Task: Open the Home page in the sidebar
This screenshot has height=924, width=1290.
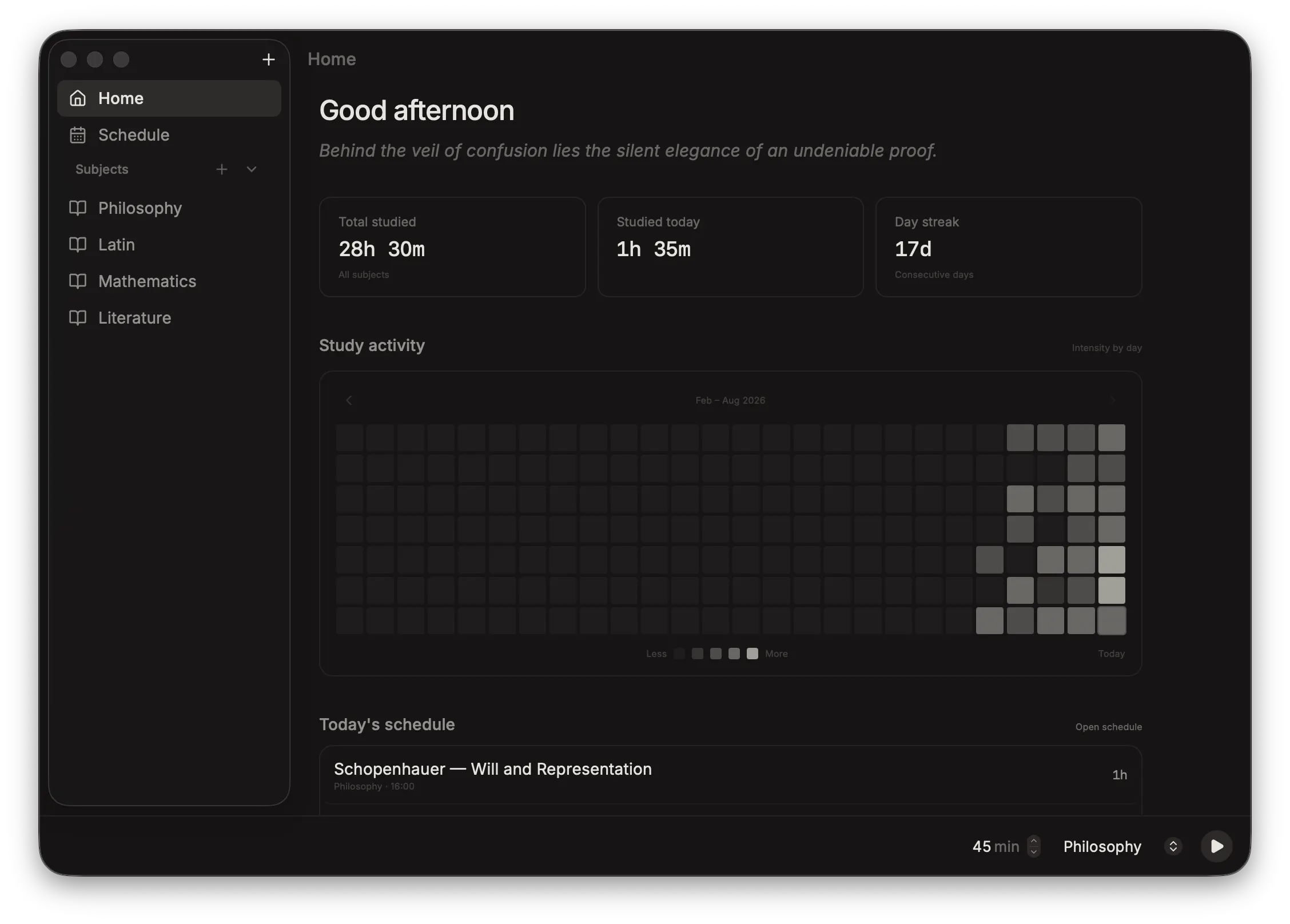Action: [169, 98]
